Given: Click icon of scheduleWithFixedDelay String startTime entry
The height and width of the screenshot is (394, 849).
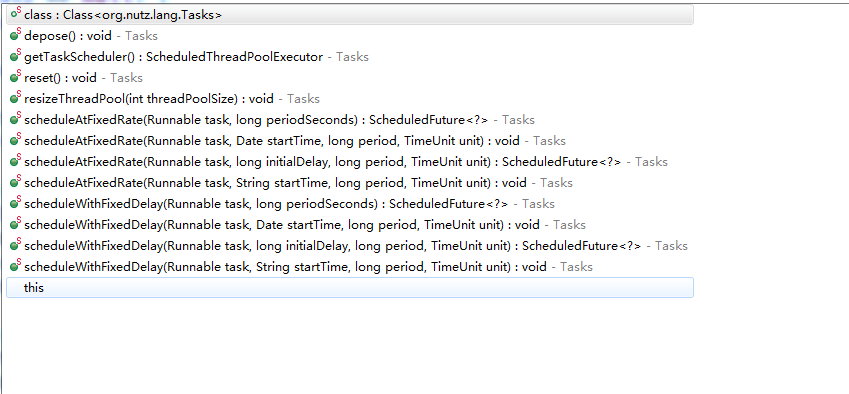Looking at the screenshot, I should click(16, 266).
